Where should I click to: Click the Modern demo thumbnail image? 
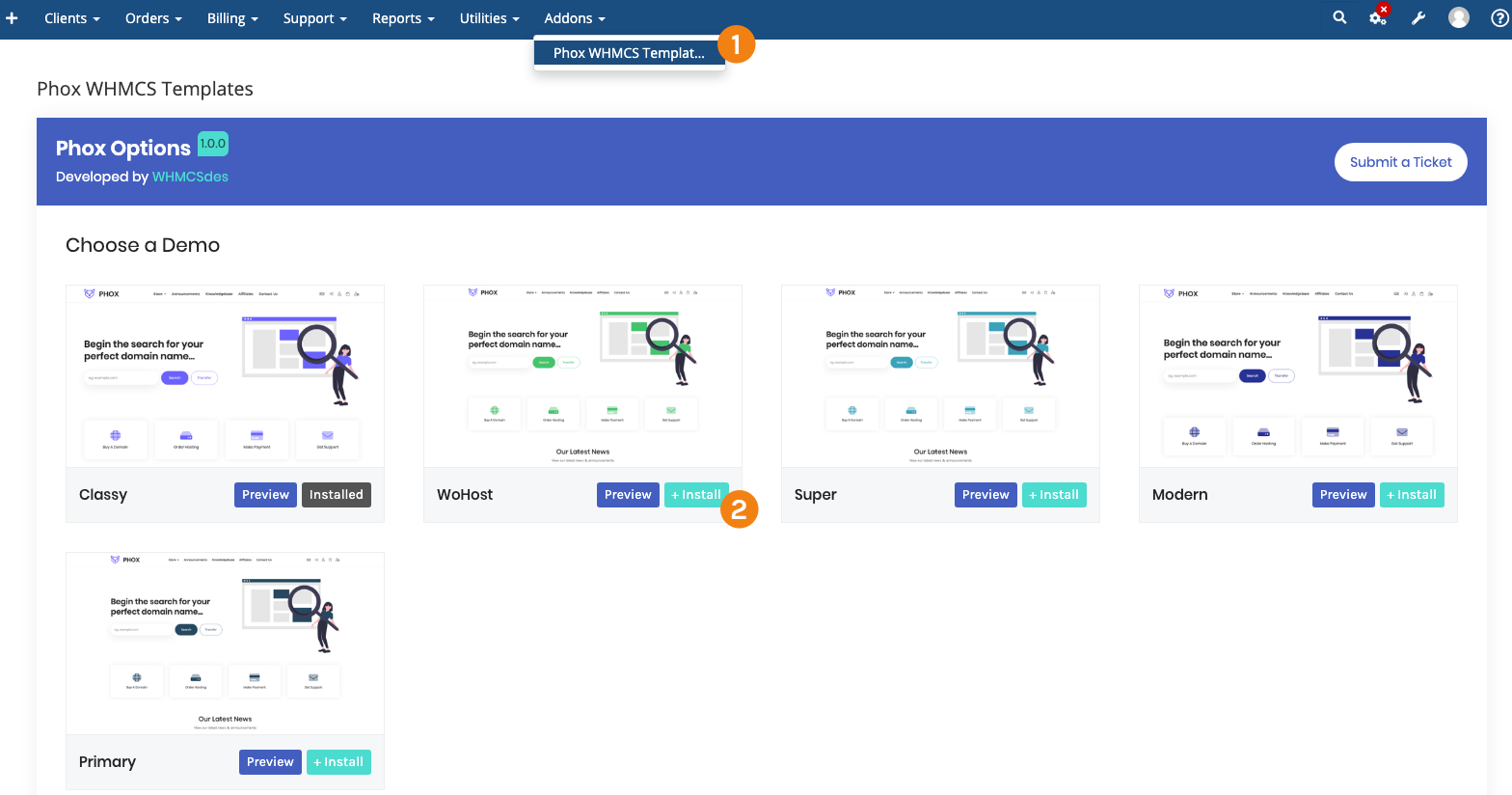tap(1298, 376)
